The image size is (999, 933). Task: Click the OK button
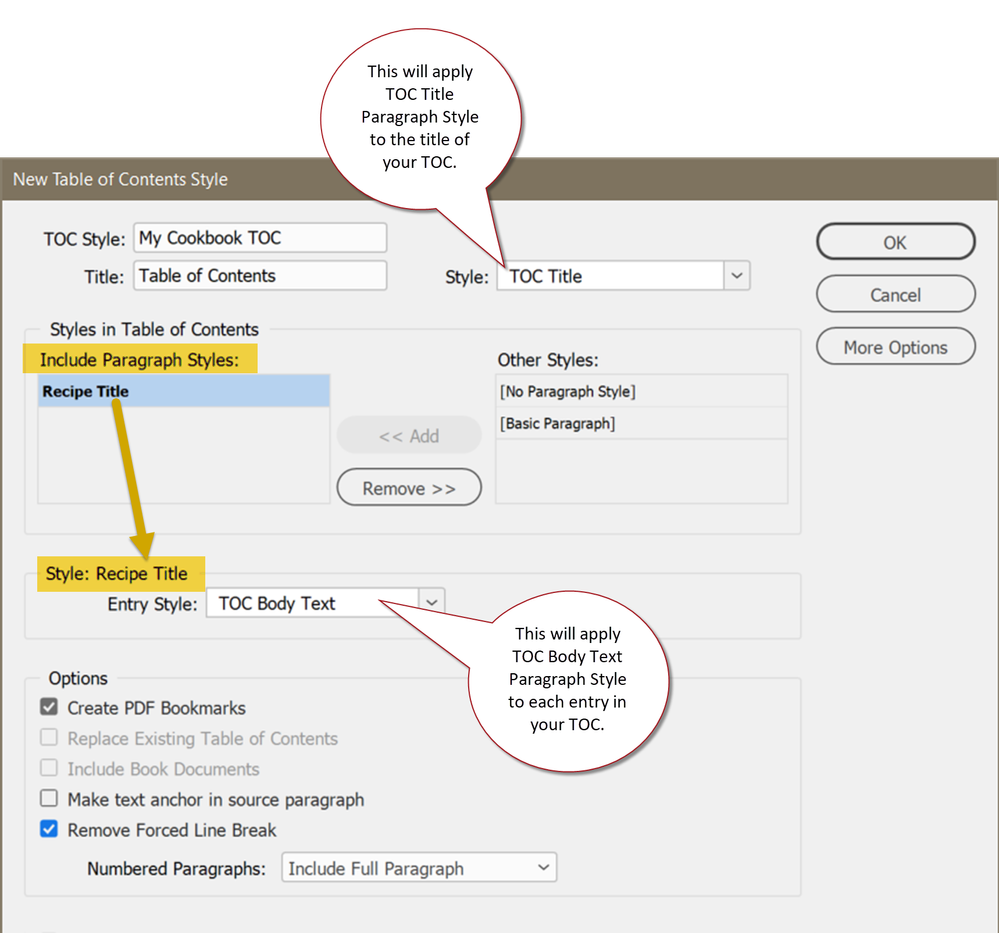coord(894,241)
